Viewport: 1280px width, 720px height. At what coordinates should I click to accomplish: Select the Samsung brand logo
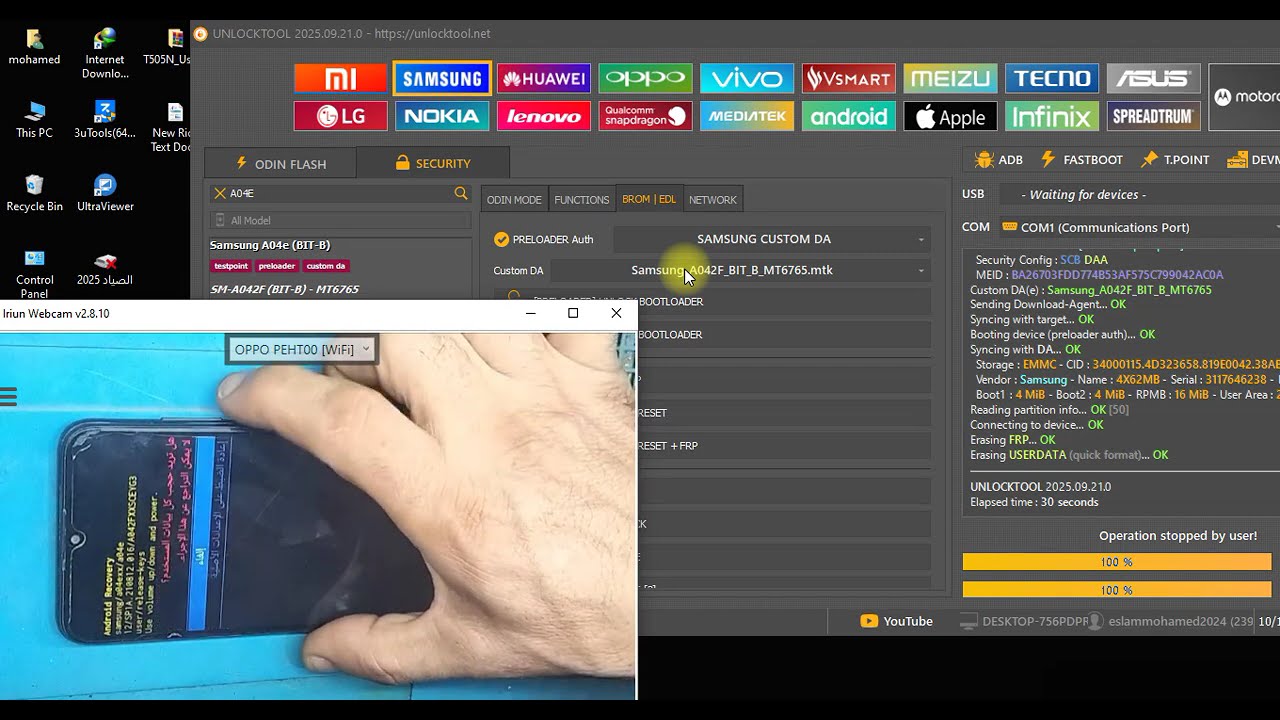click(442, 78)
